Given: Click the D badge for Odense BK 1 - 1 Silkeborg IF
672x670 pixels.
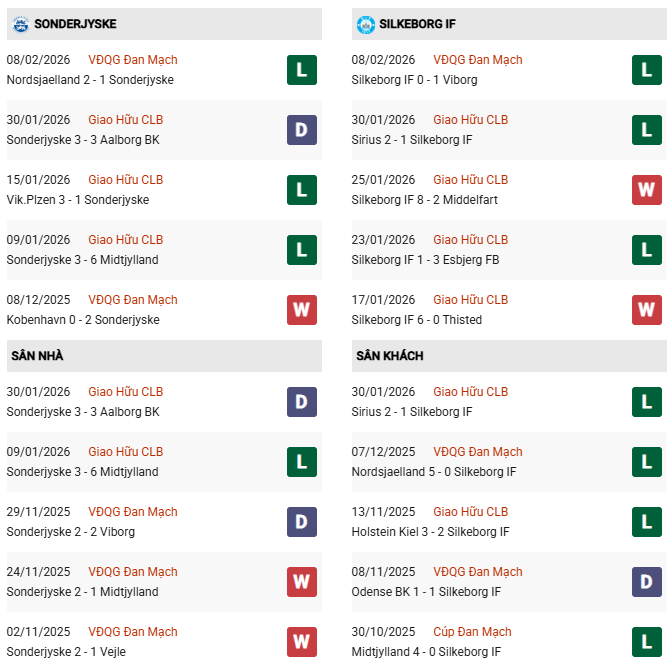Looking at the screenshot, I should [x=646, y=582].
